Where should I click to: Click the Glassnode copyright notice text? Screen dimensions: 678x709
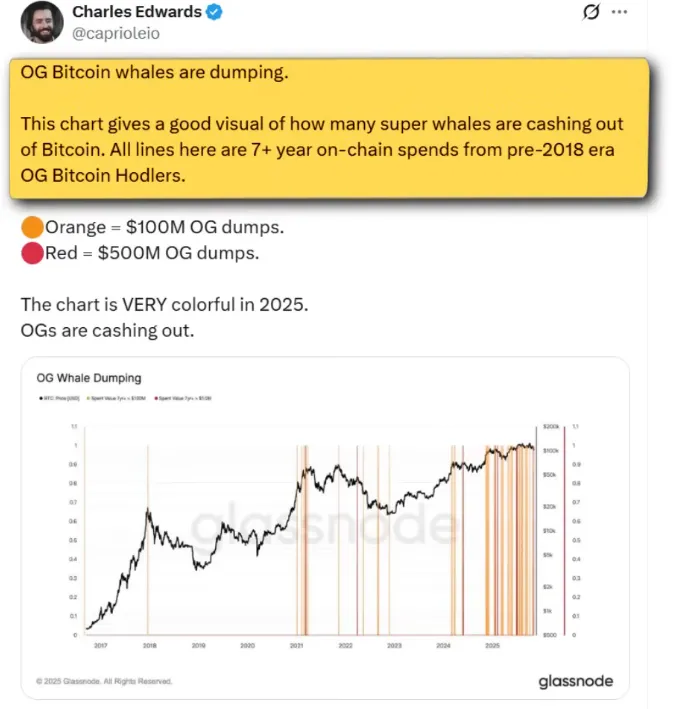click(104, 681)
